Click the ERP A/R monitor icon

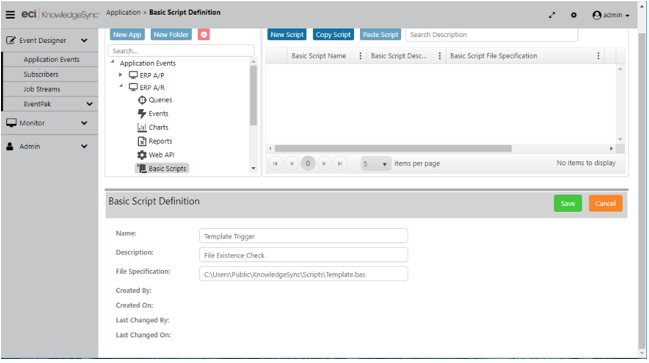133,87
